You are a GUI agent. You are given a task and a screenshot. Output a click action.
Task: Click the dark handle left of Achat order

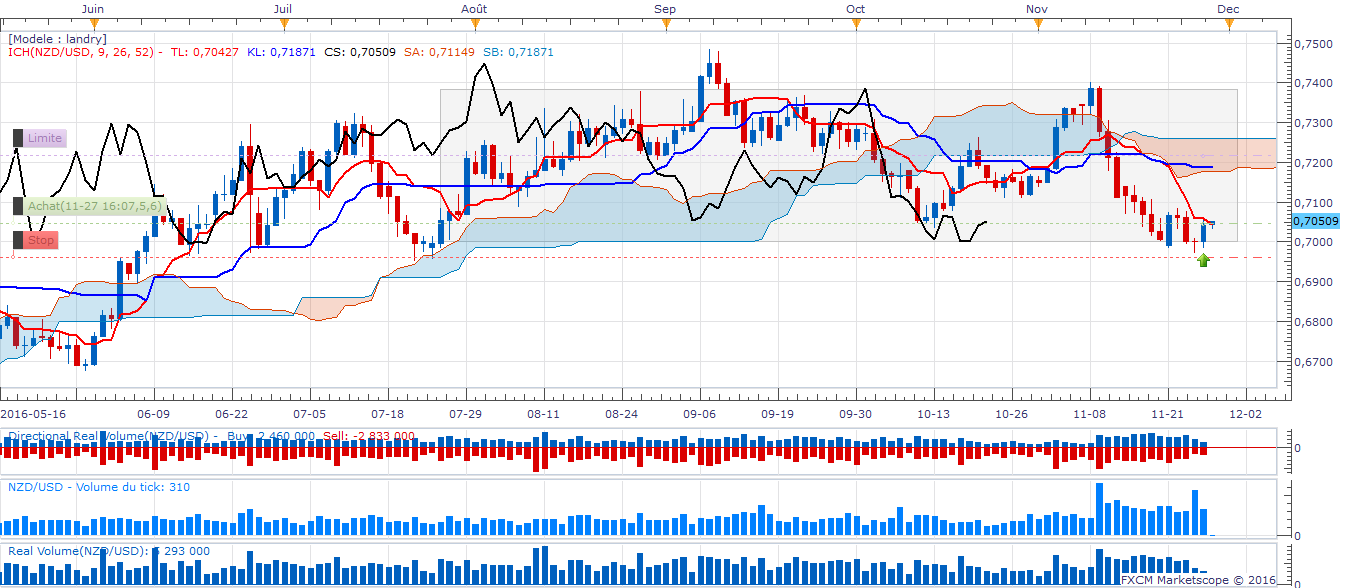[18, 205]
